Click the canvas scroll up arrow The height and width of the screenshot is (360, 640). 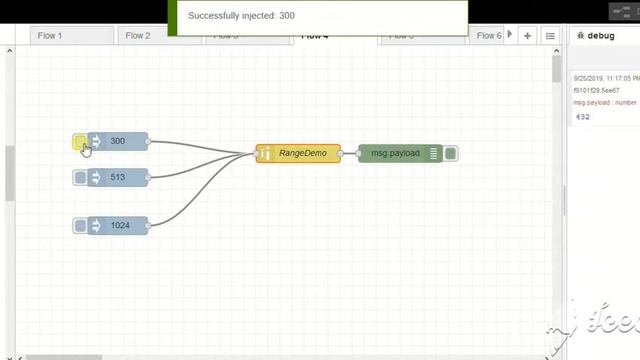pos(556,51)
